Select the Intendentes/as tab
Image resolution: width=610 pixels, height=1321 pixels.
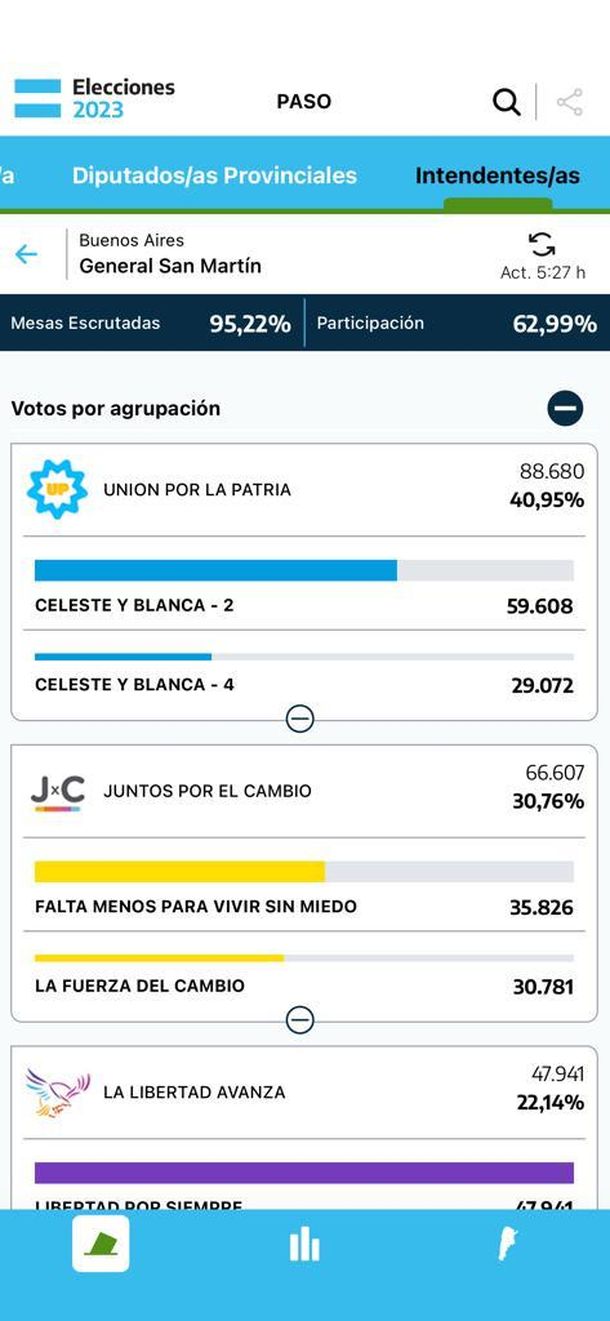point(497,176)
